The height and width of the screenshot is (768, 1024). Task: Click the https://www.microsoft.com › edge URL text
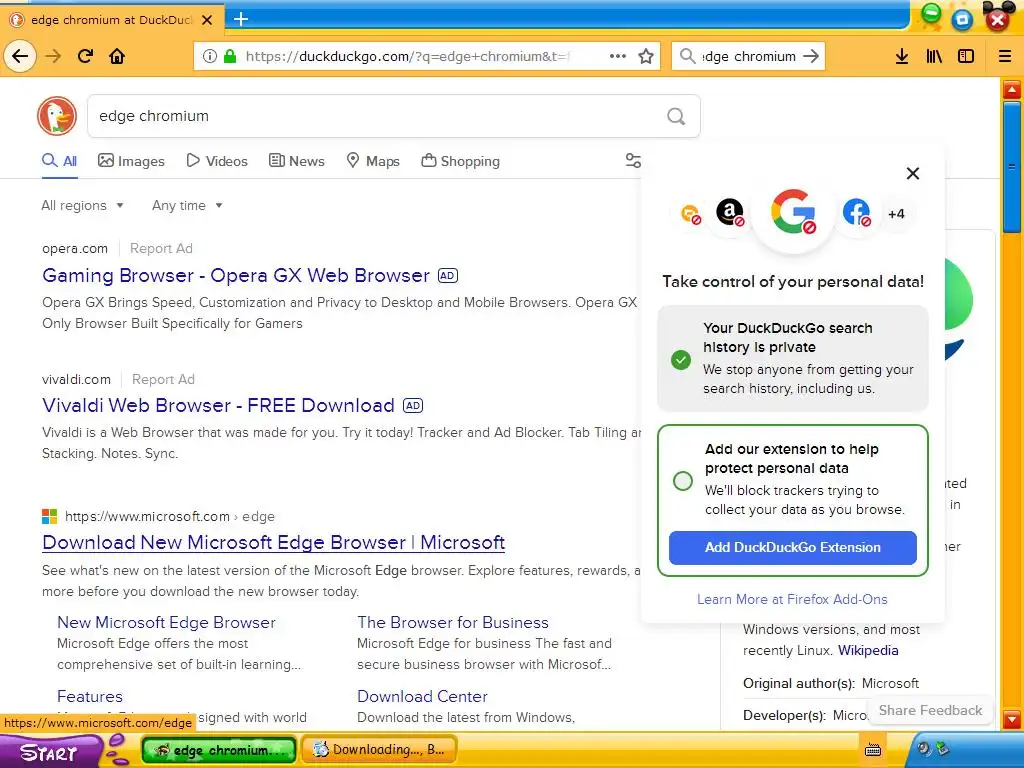point(170,517)
